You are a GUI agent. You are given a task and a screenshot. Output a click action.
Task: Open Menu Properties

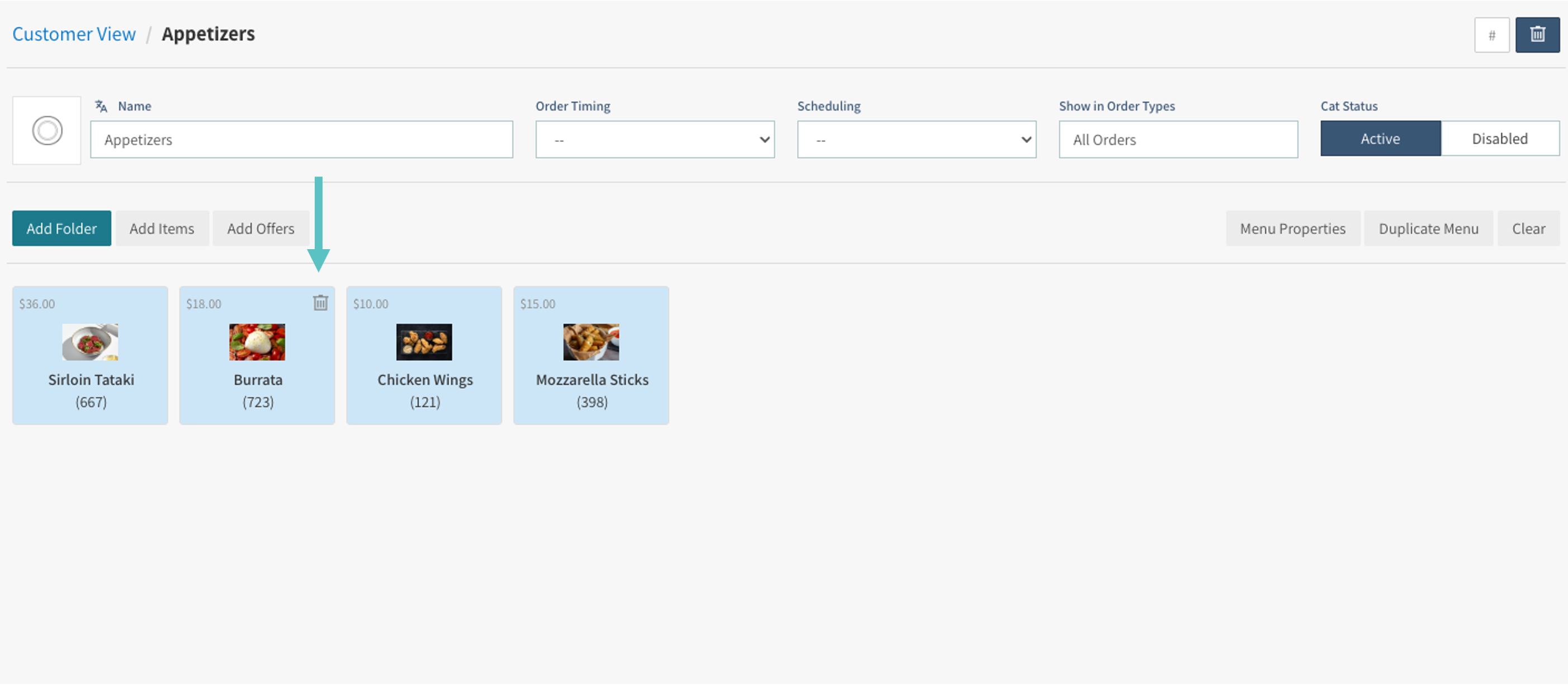[x=1292, y=228]
